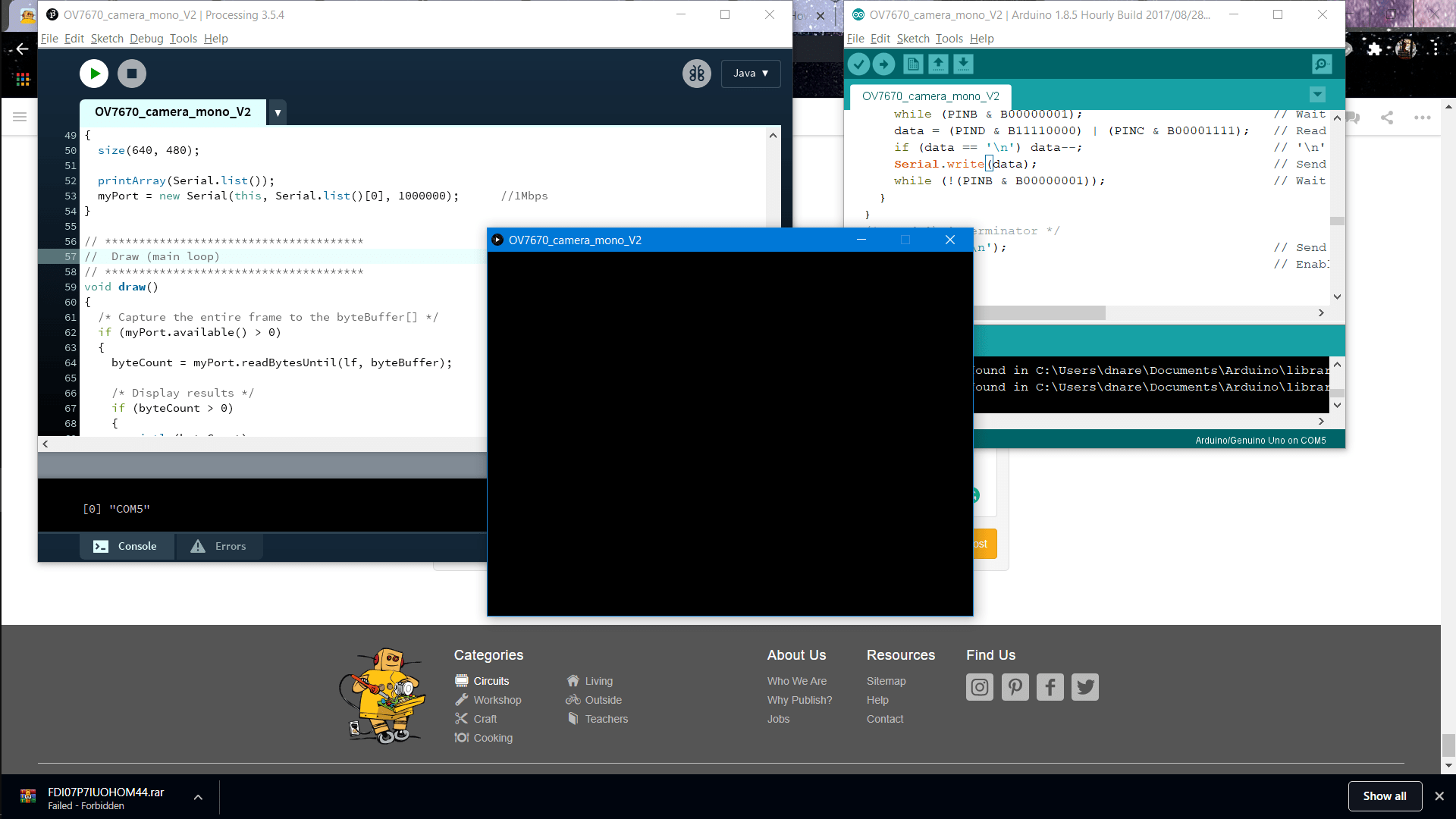The width and height of the screenshot is (1456, 819).
Task: Click the Processing Stop button
Action: (132, 74)
